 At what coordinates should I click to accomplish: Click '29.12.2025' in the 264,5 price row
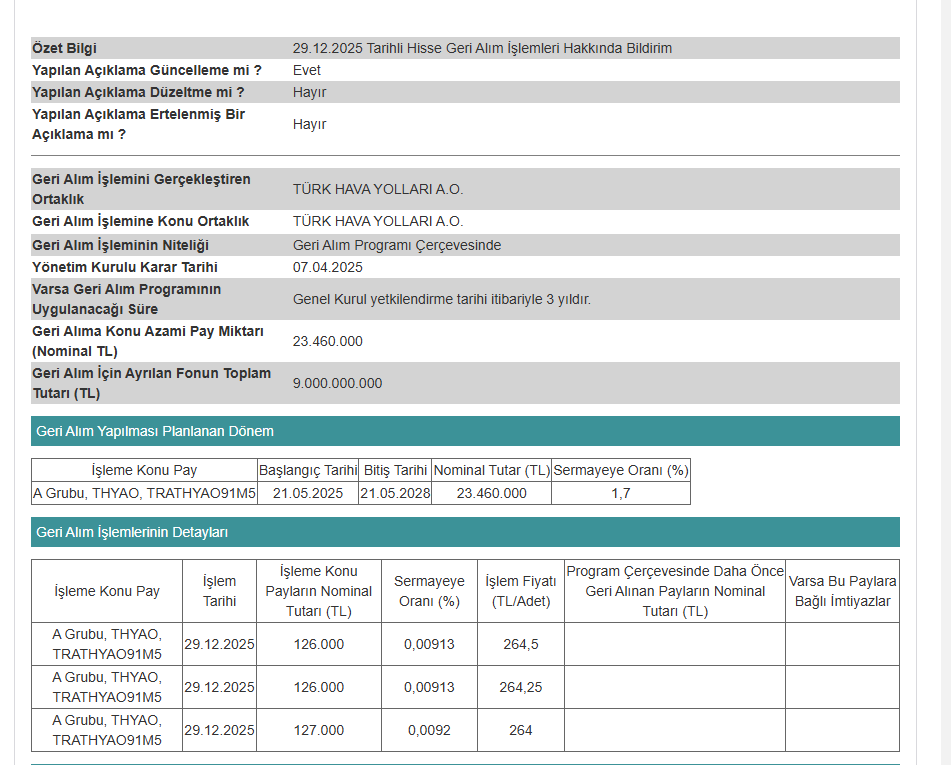220,644
